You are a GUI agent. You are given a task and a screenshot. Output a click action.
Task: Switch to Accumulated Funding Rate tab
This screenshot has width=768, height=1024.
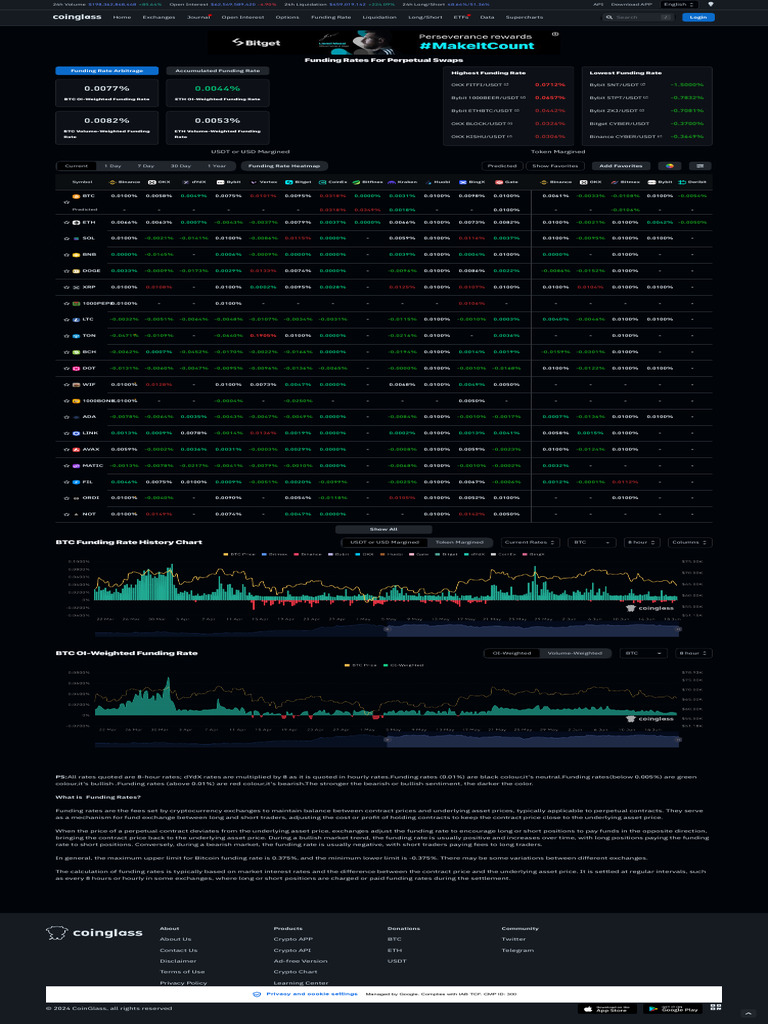tap(217, 71)
